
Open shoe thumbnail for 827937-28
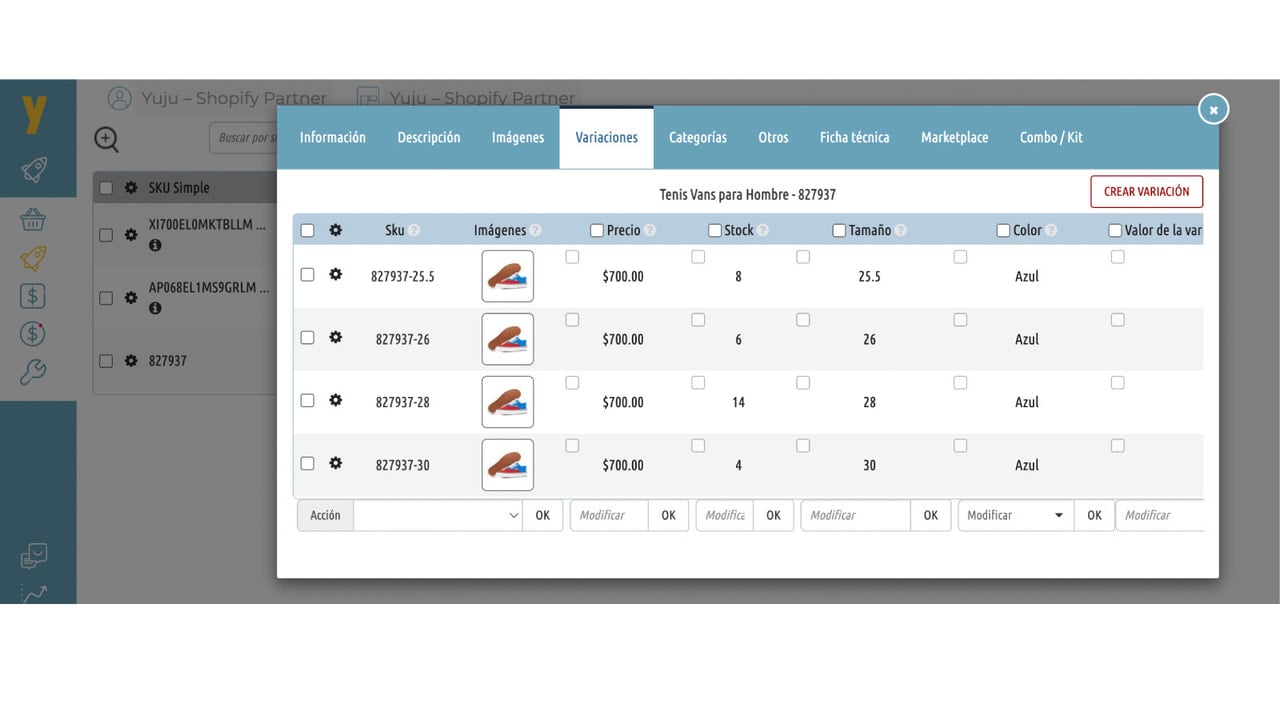click(508, 402)
